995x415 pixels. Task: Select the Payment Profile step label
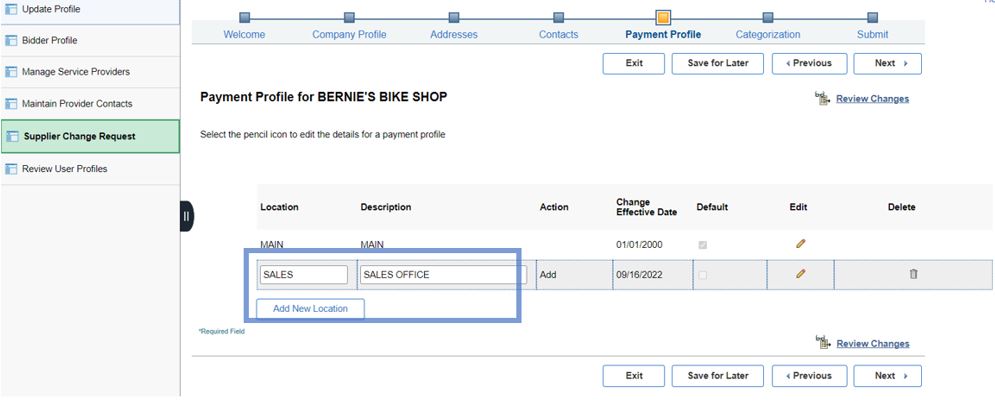pyautogui.click(x=663, y=35)
